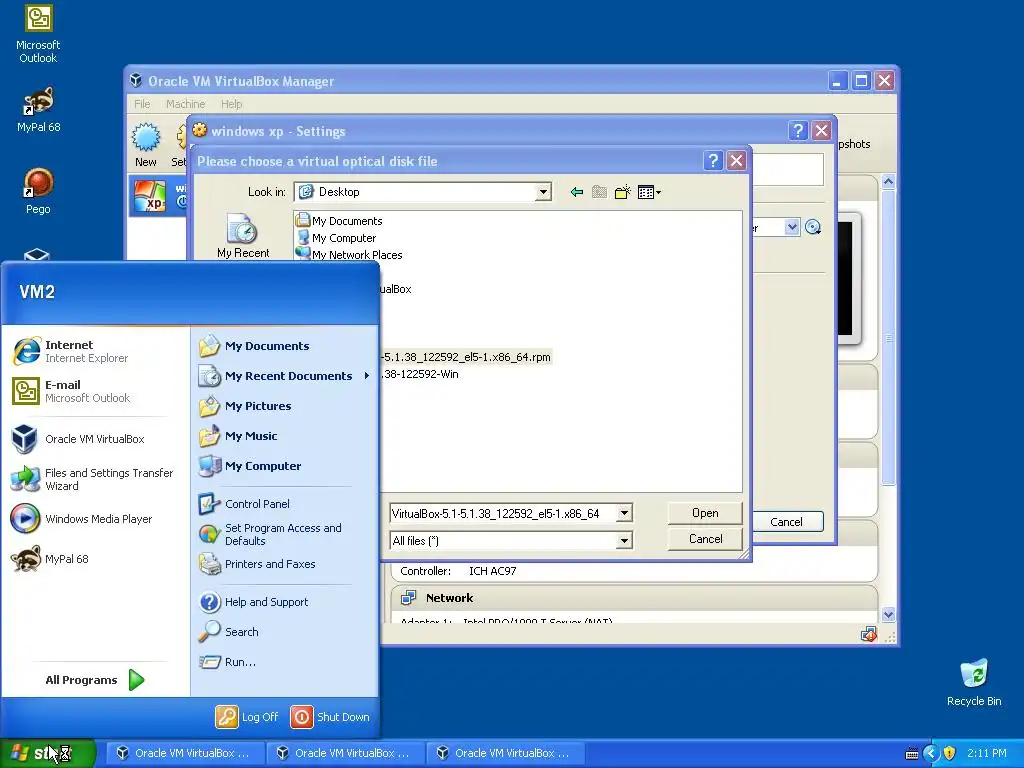The height and width of the screenshot is (768, 1024).
Task: Expand the All files type dropdown
Action: (624, 541)
